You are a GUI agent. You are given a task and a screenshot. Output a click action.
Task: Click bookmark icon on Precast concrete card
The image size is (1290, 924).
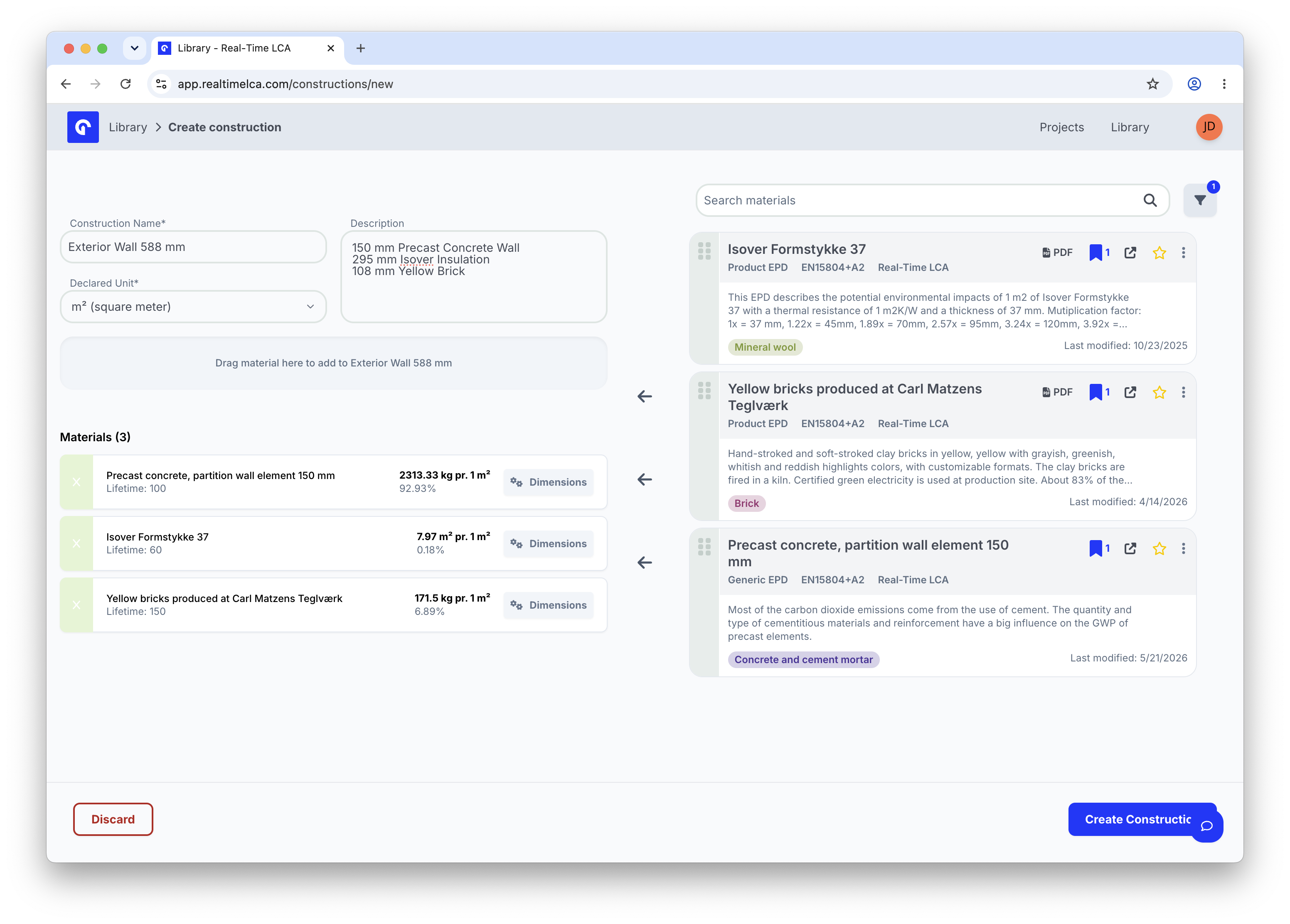(x=1096, y=548)
